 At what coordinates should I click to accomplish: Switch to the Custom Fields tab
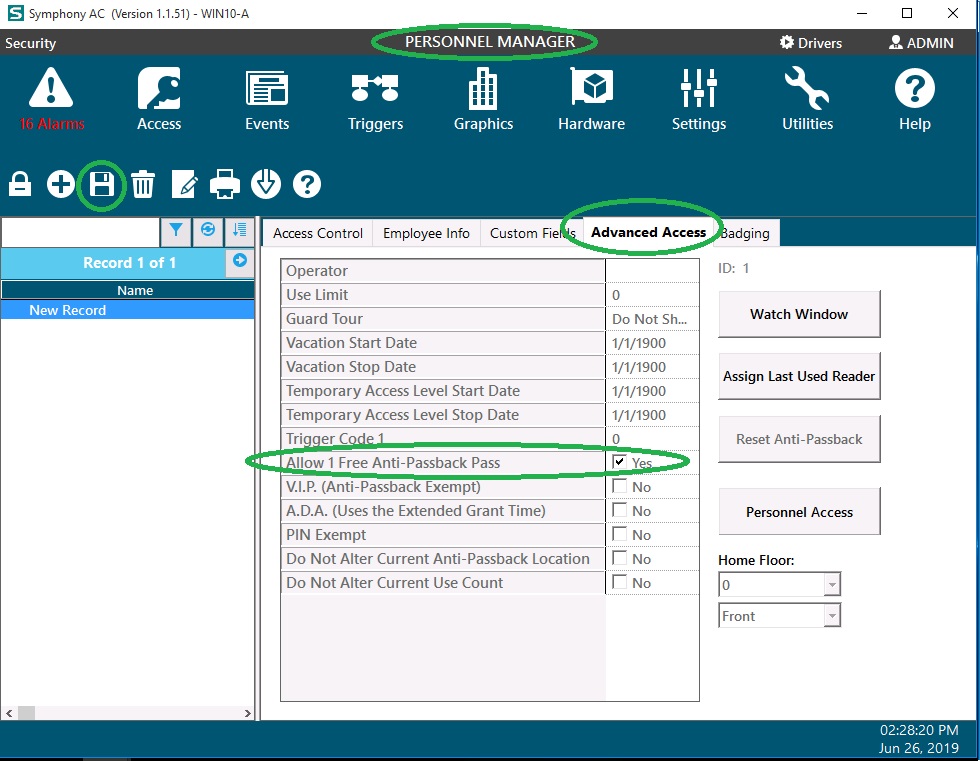[x=532, y=233]
